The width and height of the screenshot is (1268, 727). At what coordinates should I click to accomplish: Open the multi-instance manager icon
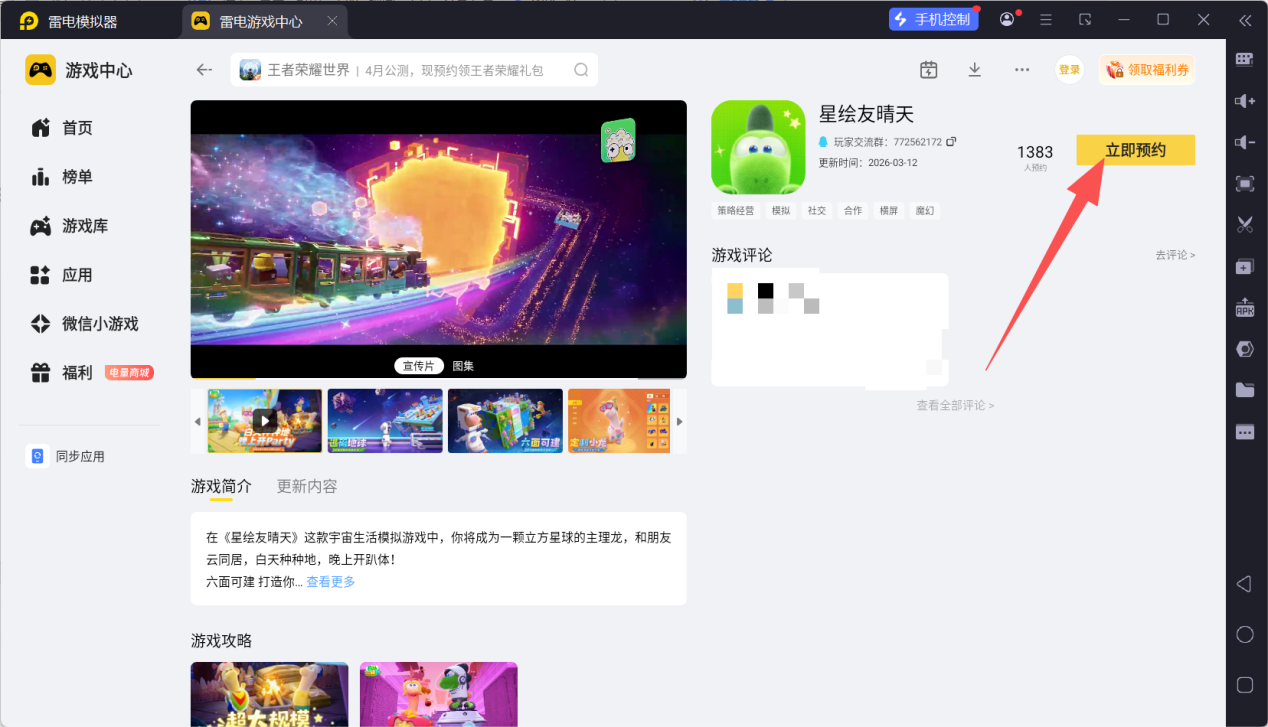click(x=1244, y=267)
